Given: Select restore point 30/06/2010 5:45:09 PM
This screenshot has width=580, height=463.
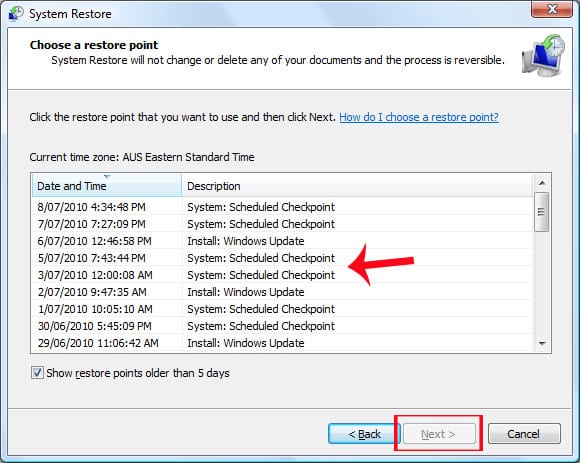Looking at the screenshot, I should coord(282,326).
